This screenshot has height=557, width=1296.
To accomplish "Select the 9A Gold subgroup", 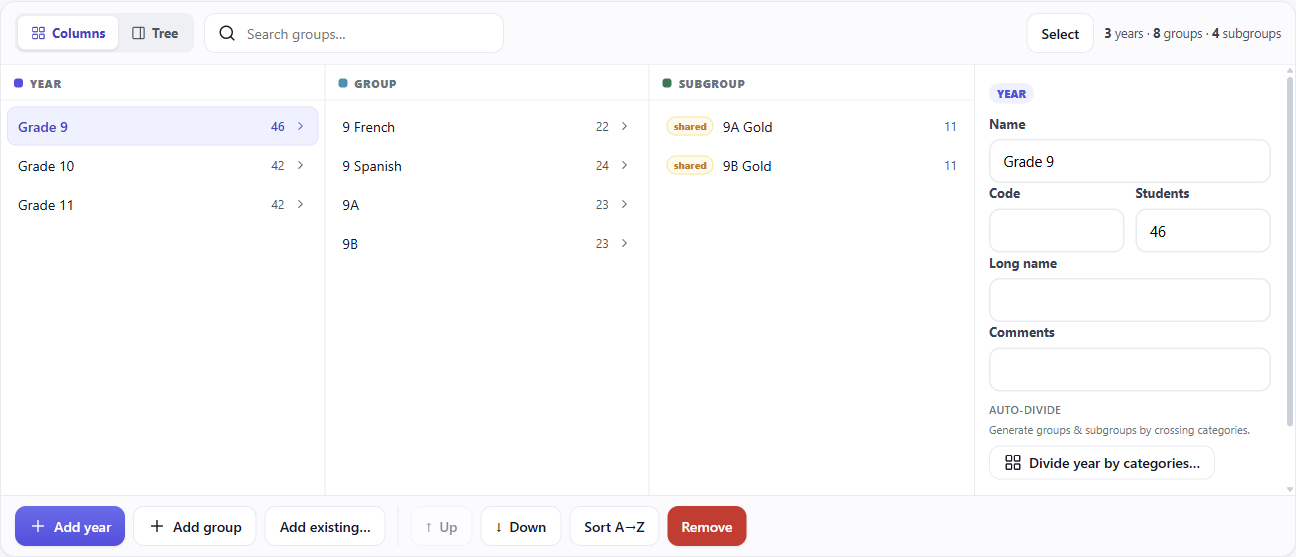I will [811, 127].
